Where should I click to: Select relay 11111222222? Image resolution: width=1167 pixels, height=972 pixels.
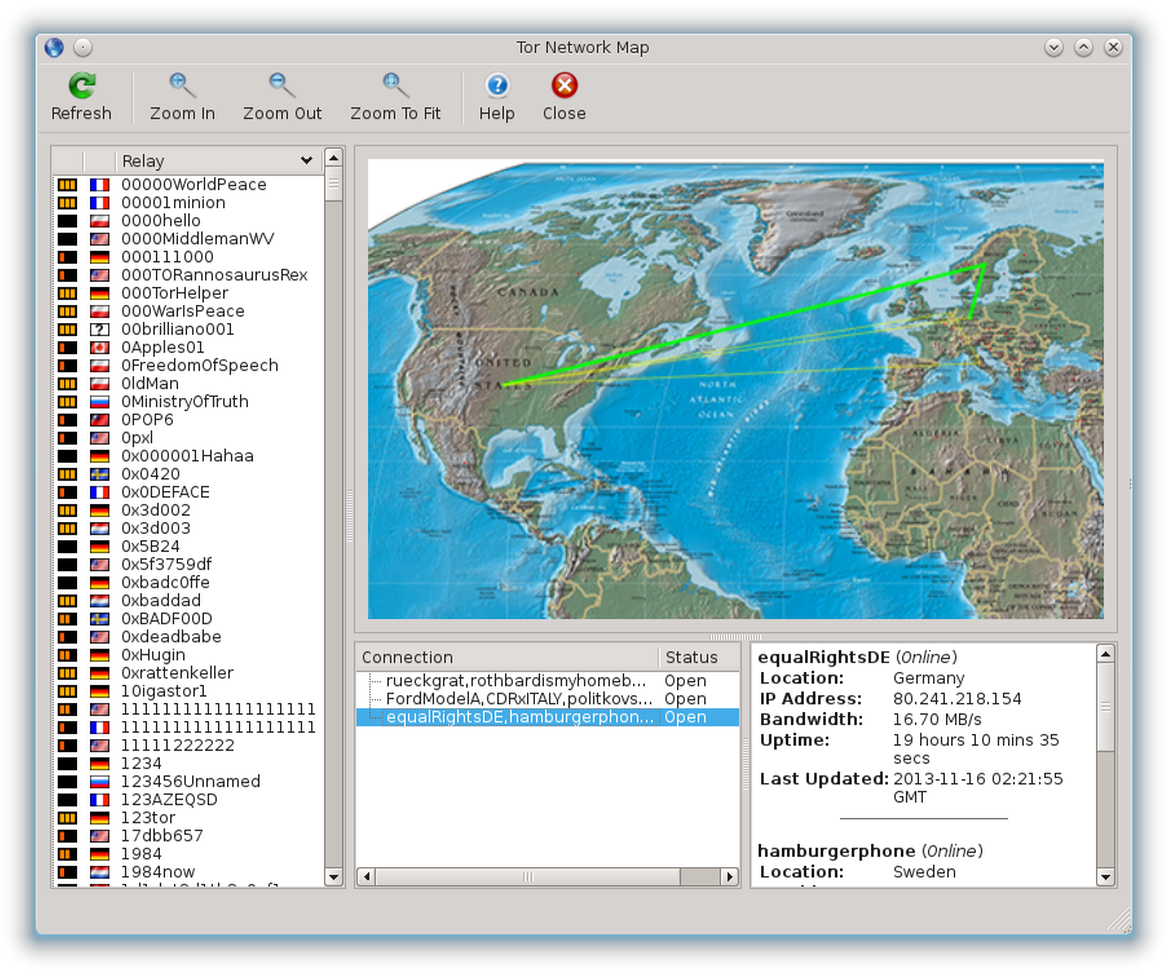tap(178, 745)
